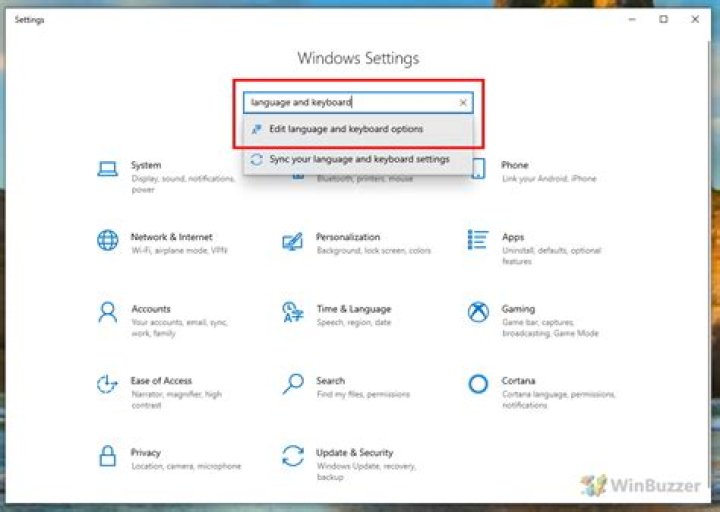The height and width of the screenshot is (512, 720).
Task: Click the Network & Internet globe icon
Action: [x=107, y=240]
